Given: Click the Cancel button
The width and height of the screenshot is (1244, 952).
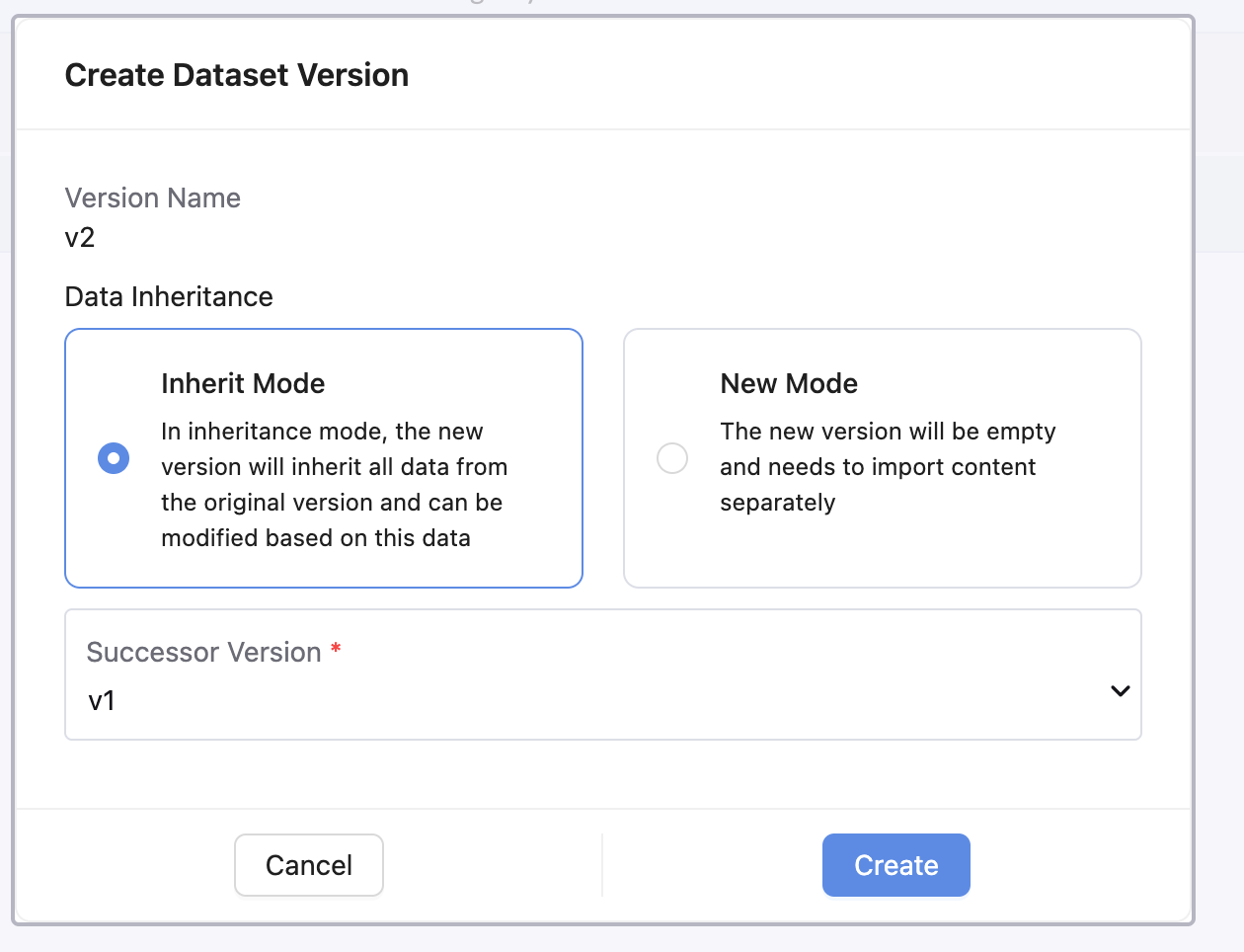Looking at the screenshot, I should click(309, 865).
